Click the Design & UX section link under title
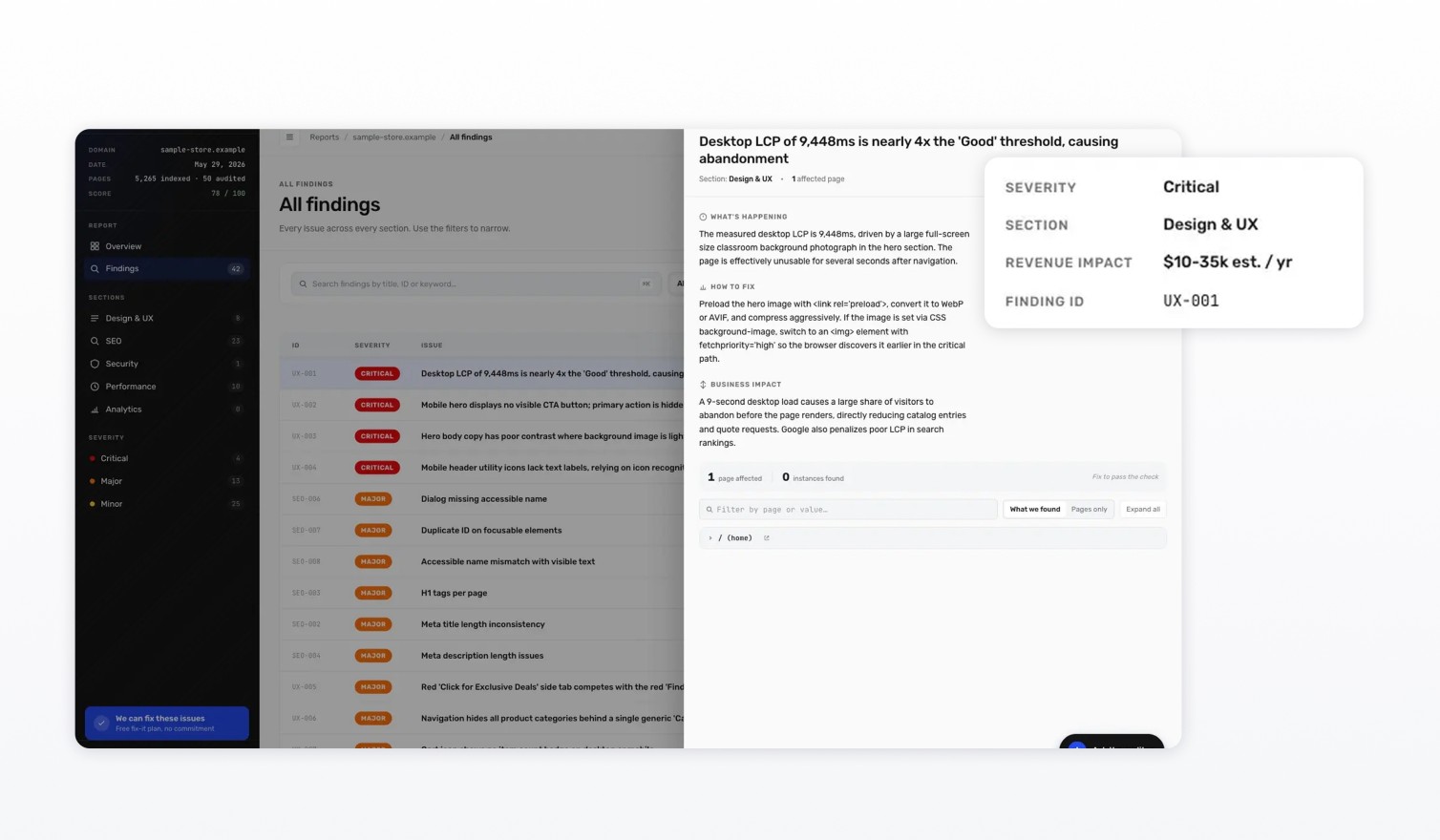The height and width of the screenshot is (840, 1440). pos(751,179)
